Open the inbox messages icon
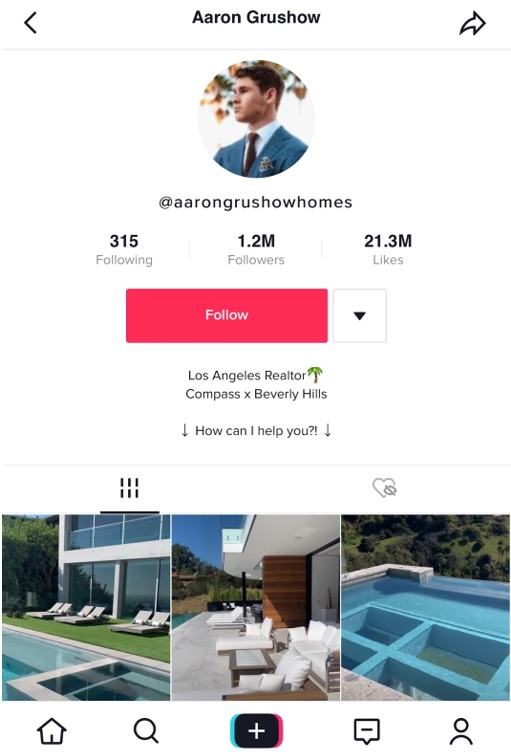Screen dimensions: 511x755 (367, 731)
